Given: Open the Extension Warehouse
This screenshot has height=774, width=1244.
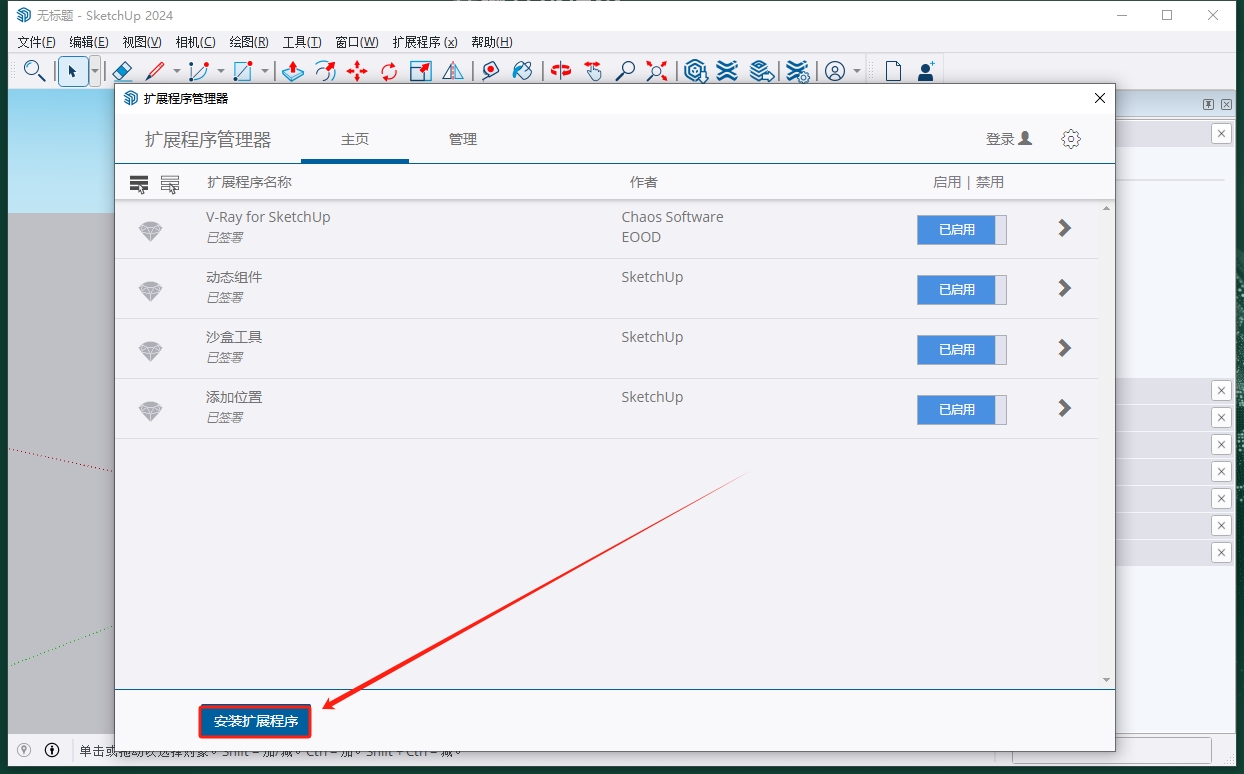Looking at the screenshot, I should (x=728, y=71).
